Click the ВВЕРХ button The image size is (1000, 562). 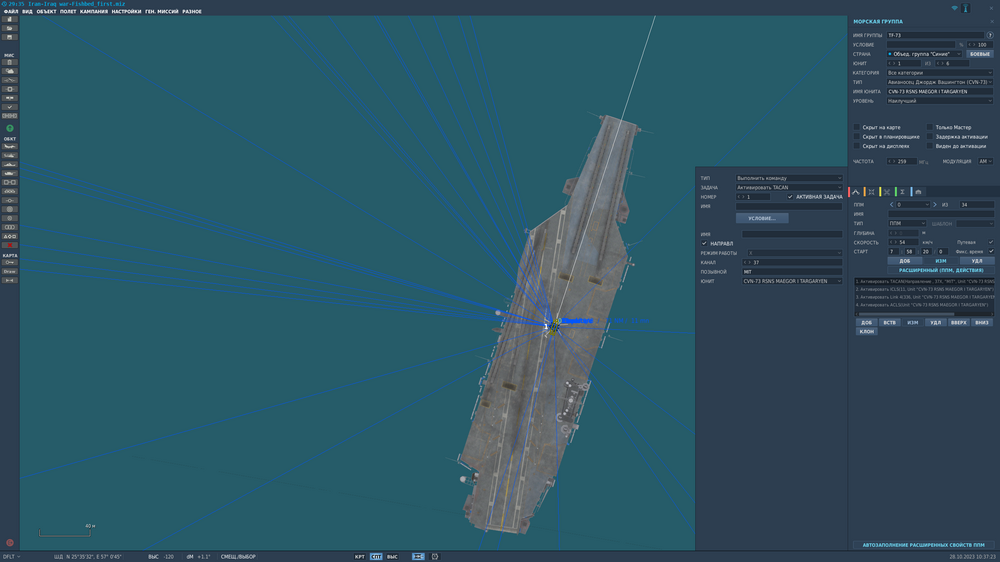click(x=959, y=323)
